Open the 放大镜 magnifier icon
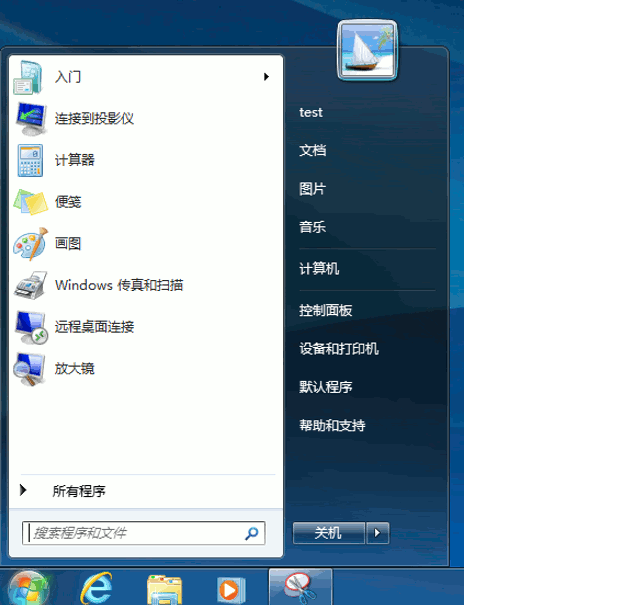This screenshot has height=605, width=640. point(29,369)
